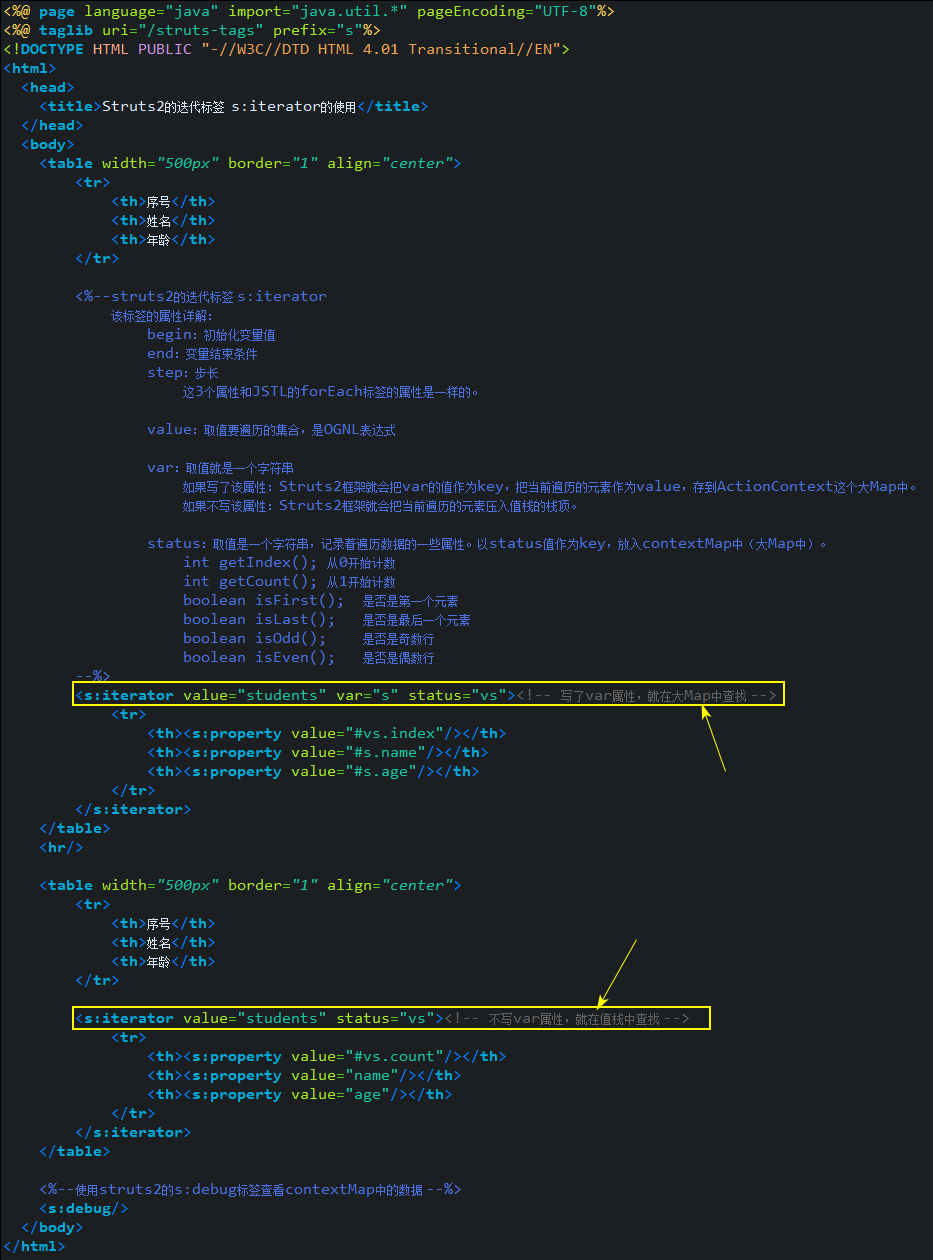Click the taglib uri="/struts-tags" directive line
Viewport: 933px width, 1260px height.
(192, 30)
